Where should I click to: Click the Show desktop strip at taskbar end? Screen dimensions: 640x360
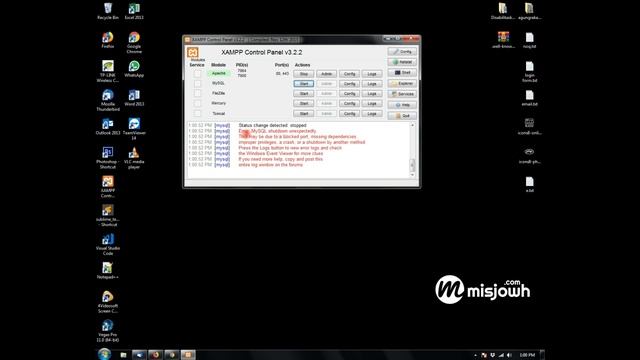542,355
